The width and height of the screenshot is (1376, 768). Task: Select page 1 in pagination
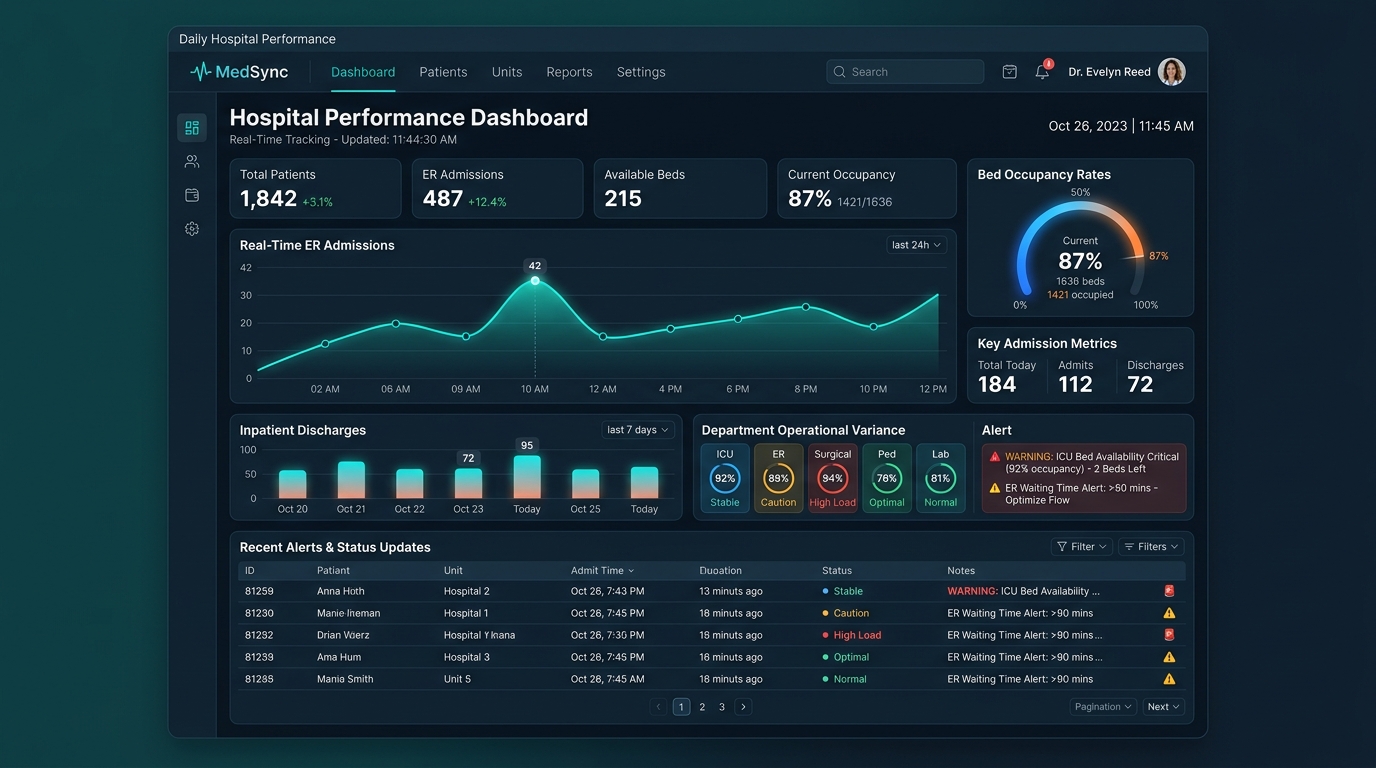(x=681, y=707)
